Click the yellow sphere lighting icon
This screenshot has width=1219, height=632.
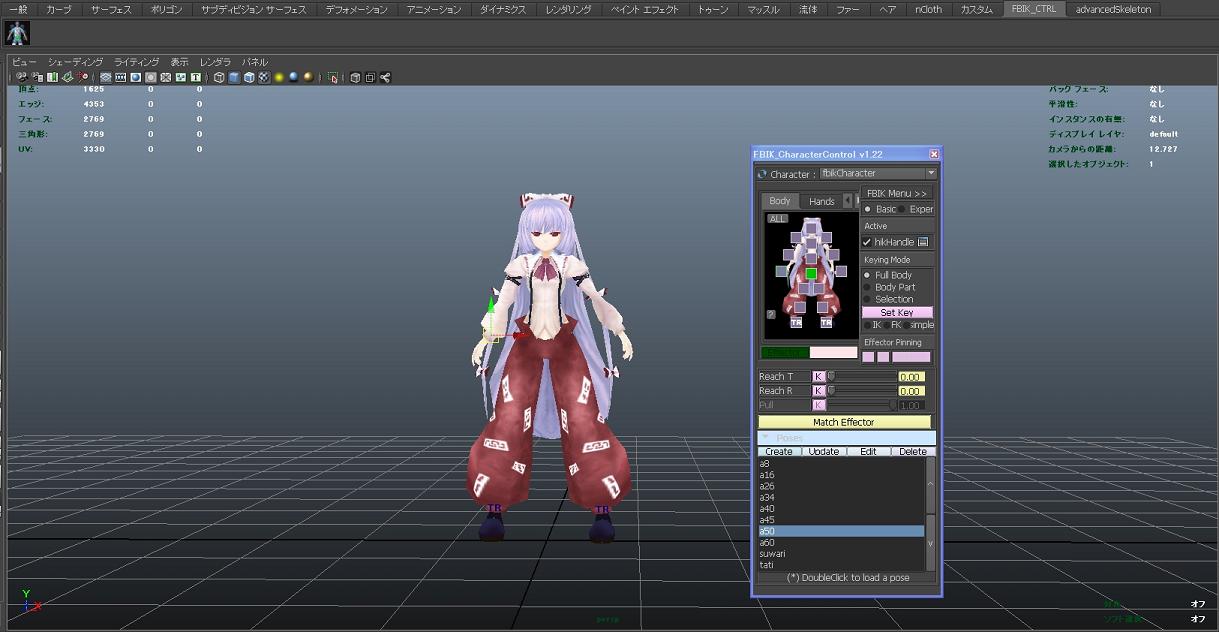click(x=279, y=77)
